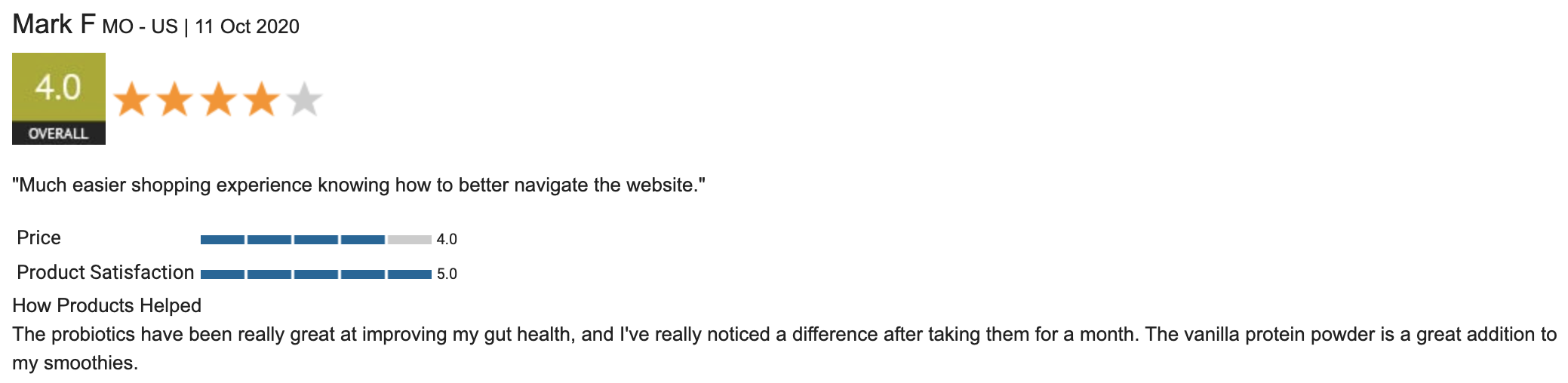The height and width of the screenshot is (383, 1568).
Task: Click the Product Satisfaction rating bar
Action: [315, 274]
